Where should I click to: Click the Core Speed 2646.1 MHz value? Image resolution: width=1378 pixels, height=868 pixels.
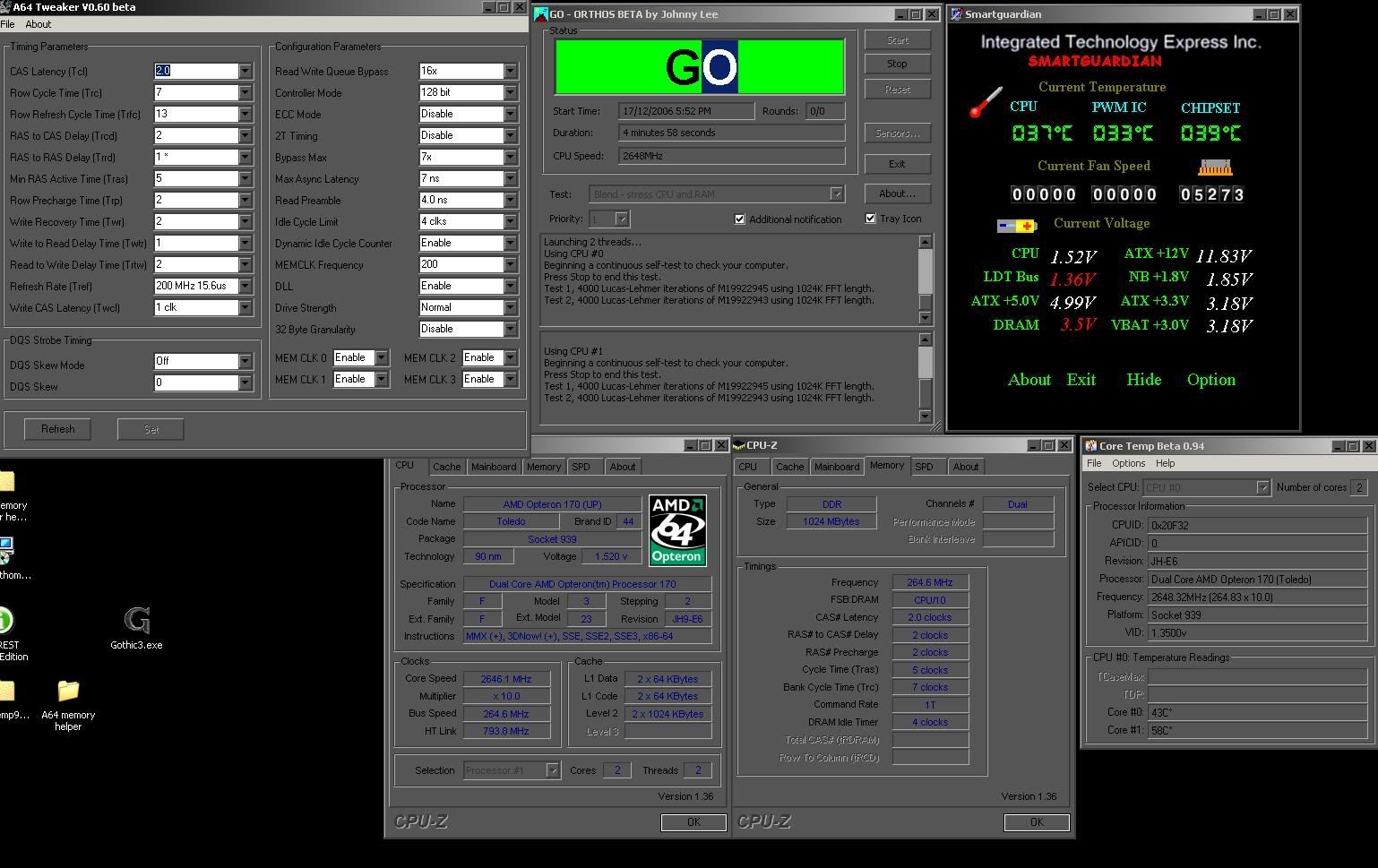point(506,679)
